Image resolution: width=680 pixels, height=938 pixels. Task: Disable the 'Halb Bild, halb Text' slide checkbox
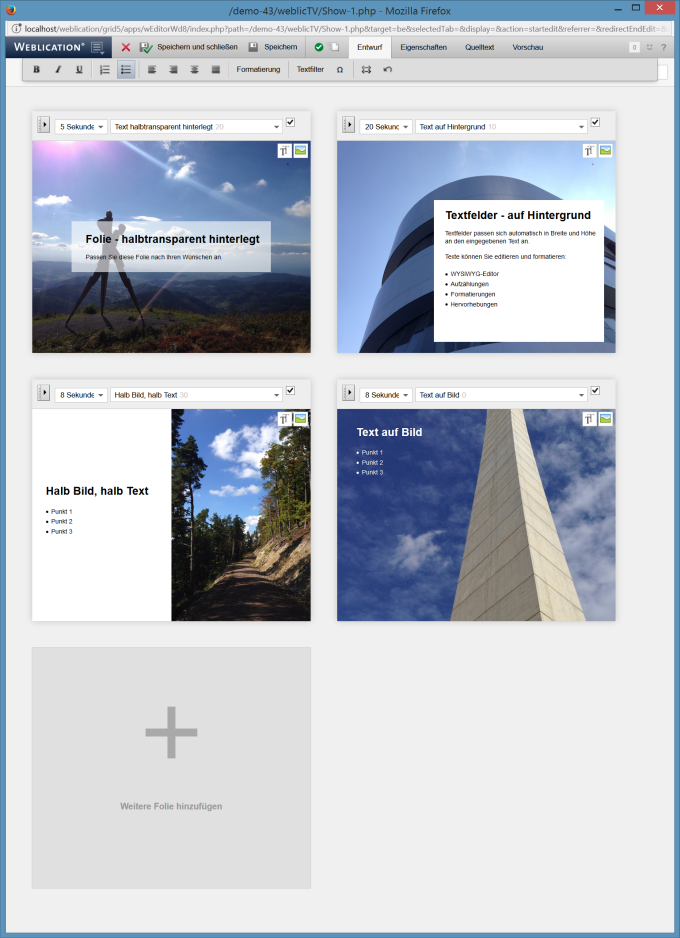tap(290, 390)
